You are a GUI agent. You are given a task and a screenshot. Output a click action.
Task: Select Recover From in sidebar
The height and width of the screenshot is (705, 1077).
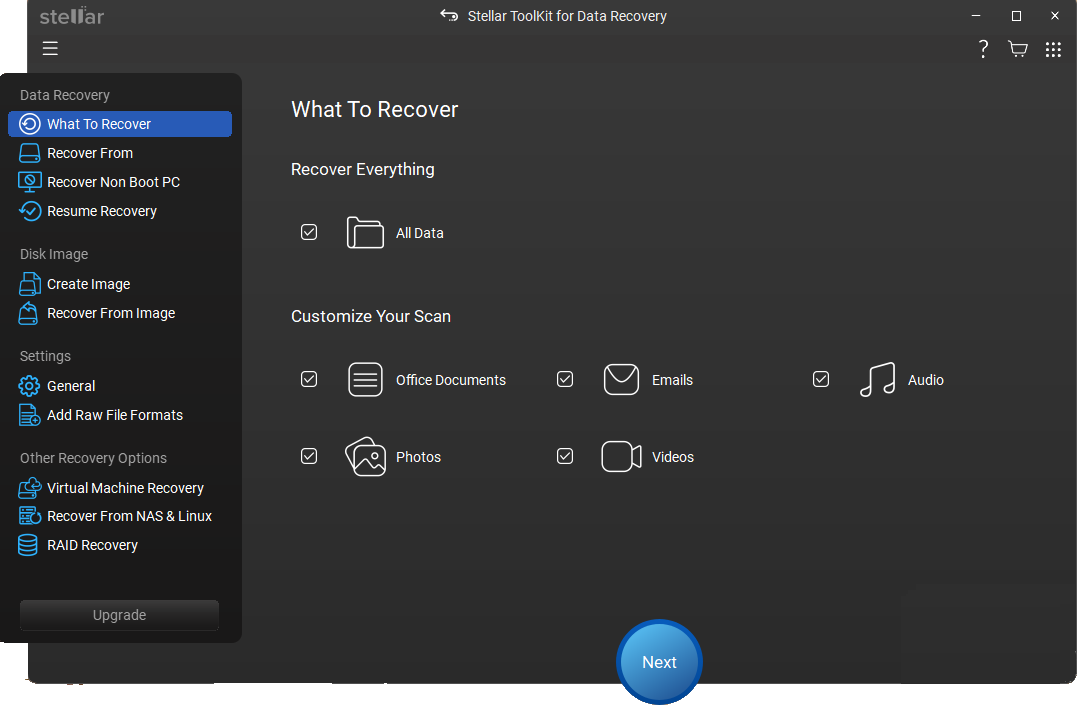click(89, 153)
